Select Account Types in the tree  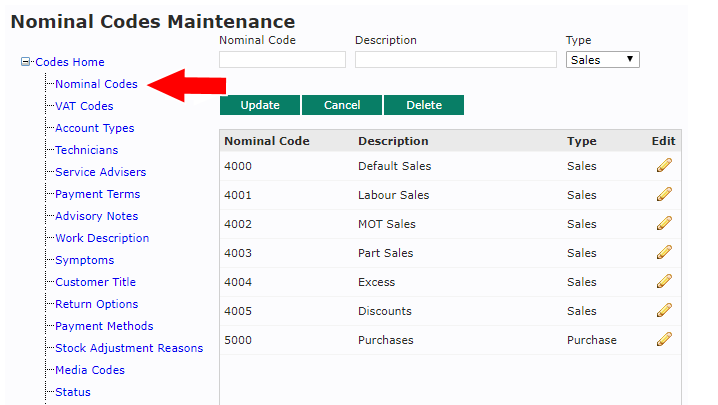(x=94, y=128)
